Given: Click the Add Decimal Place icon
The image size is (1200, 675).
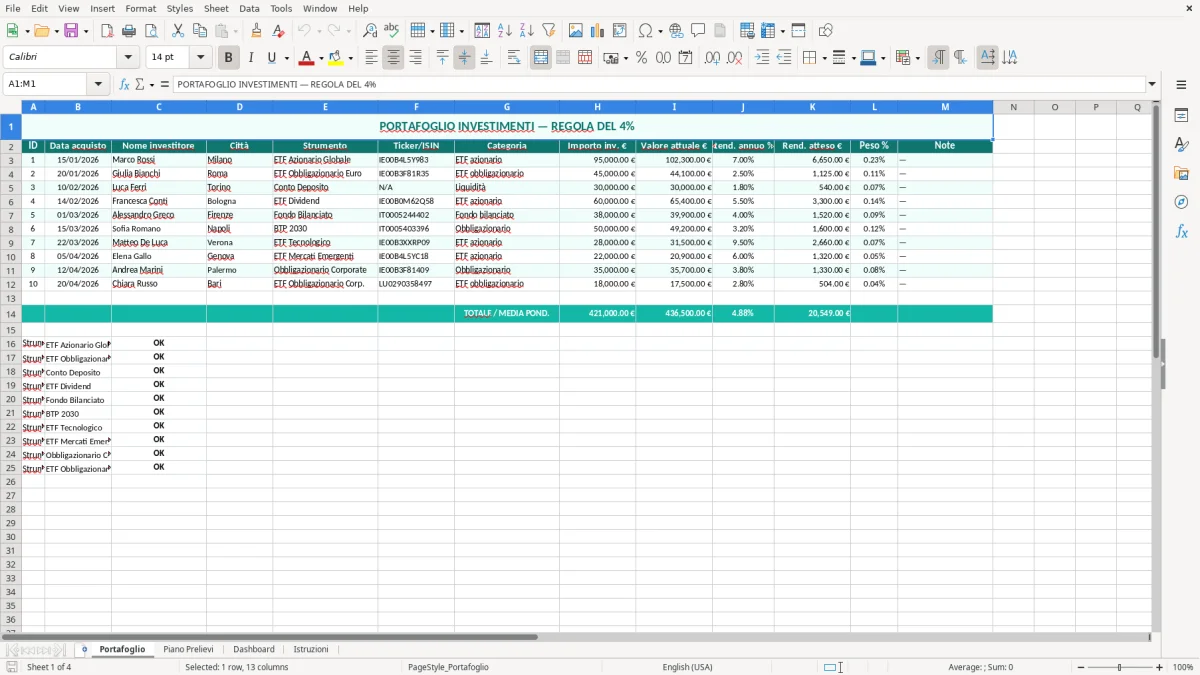Looking at the screenshot, I should tap(712, 58).
